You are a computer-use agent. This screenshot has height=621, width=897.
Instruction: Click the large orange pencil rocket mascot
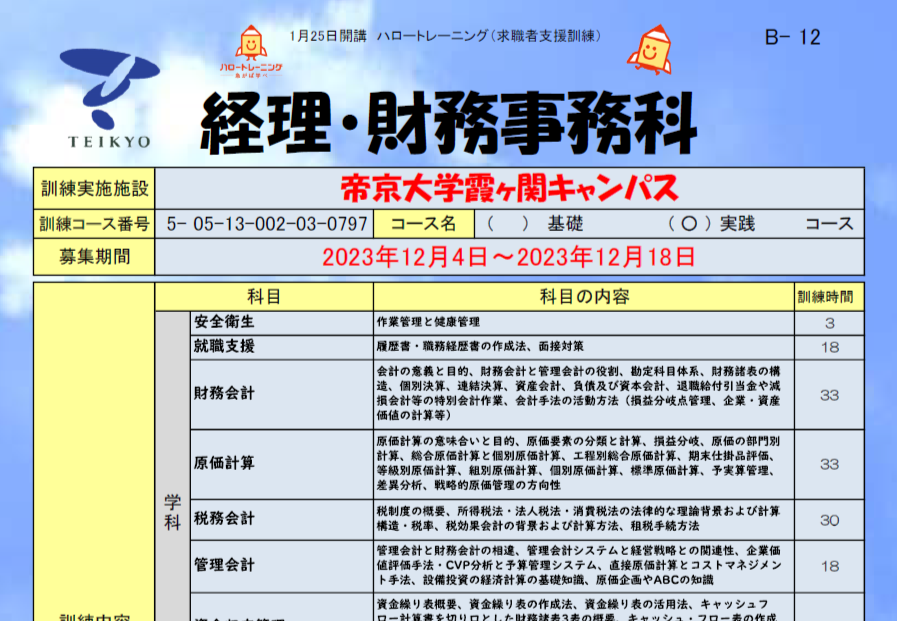click(x=650, y=50)
